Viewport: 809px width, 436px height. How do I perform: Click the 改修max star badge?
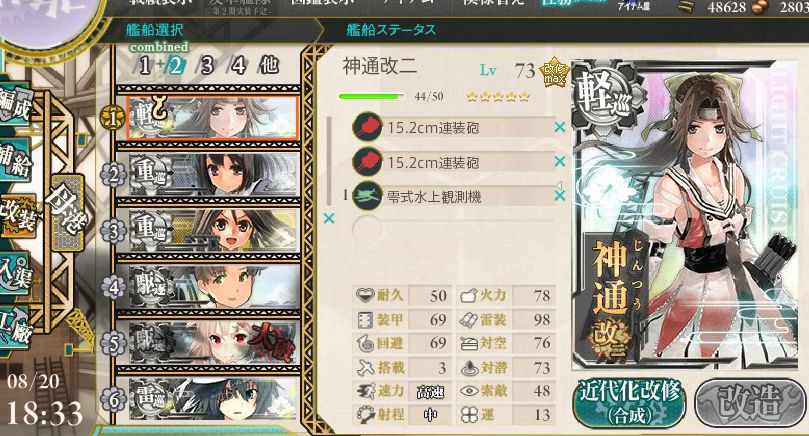(x=554, y=74)
